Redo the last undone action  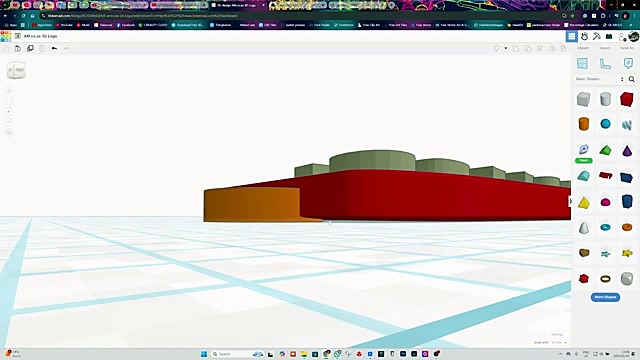pos(66,49)
